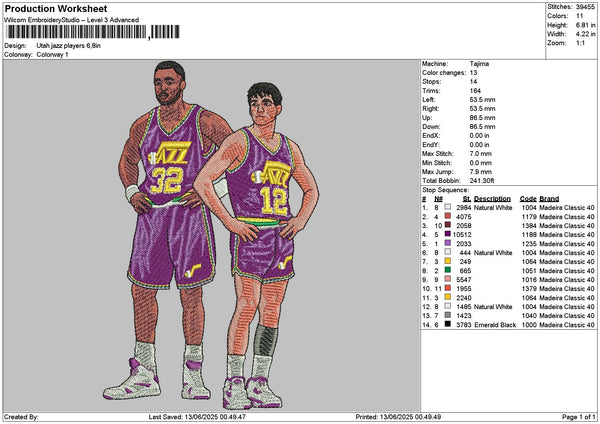This screenshot has height=424, width=600.
Task: Select the purple swatch in the 10512 stitches row
Action: pos(448,234)
